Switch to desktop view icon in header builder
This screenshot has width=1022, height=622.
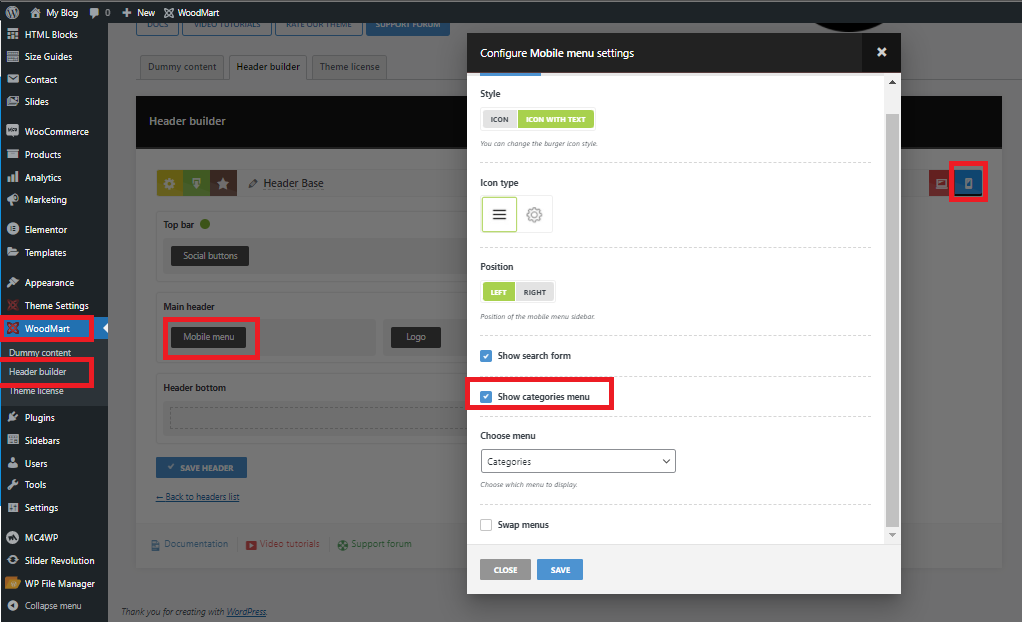pos(941,184)
